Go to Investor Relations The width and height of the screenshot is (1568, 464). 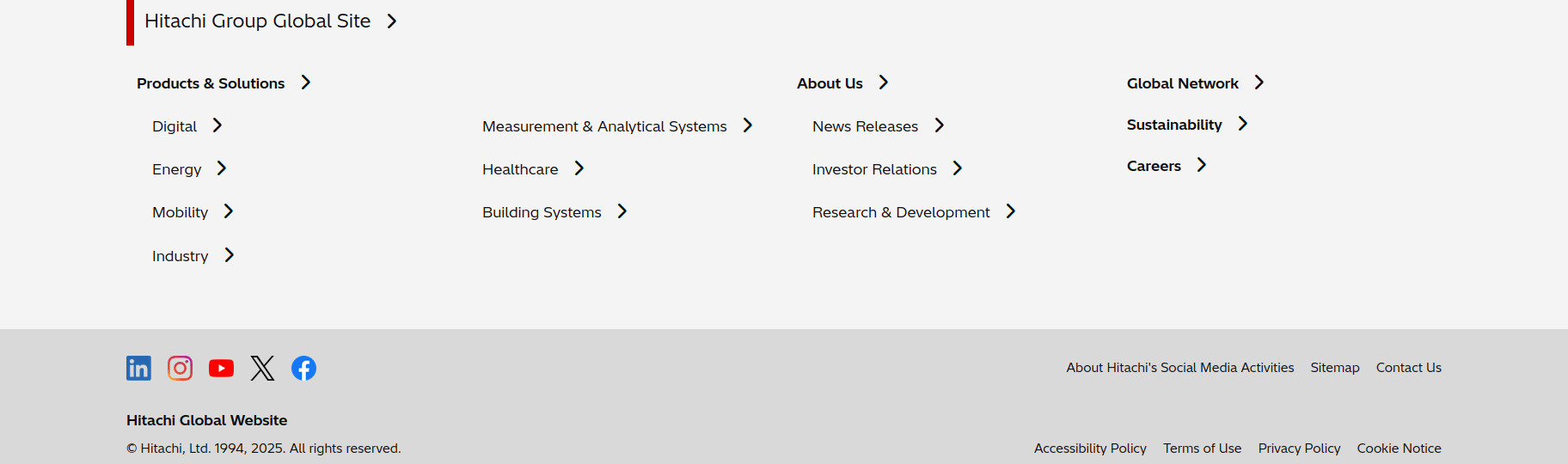click(x=874, y=169)
